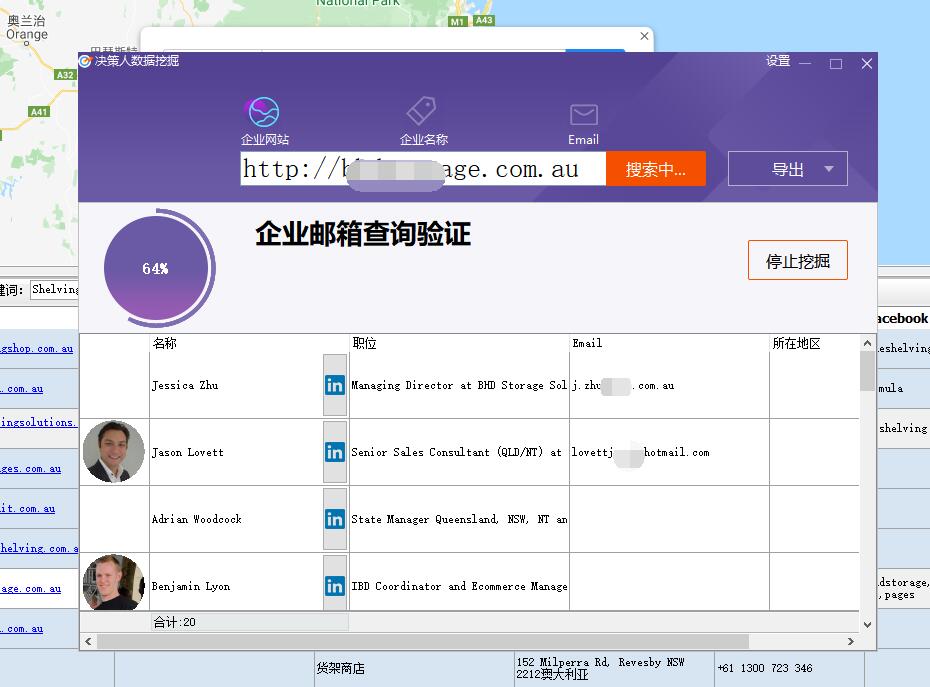This screenshot has width=930, height=687.
Task: Click the 停止挖掘 button
Action: [x=798, y=260]
